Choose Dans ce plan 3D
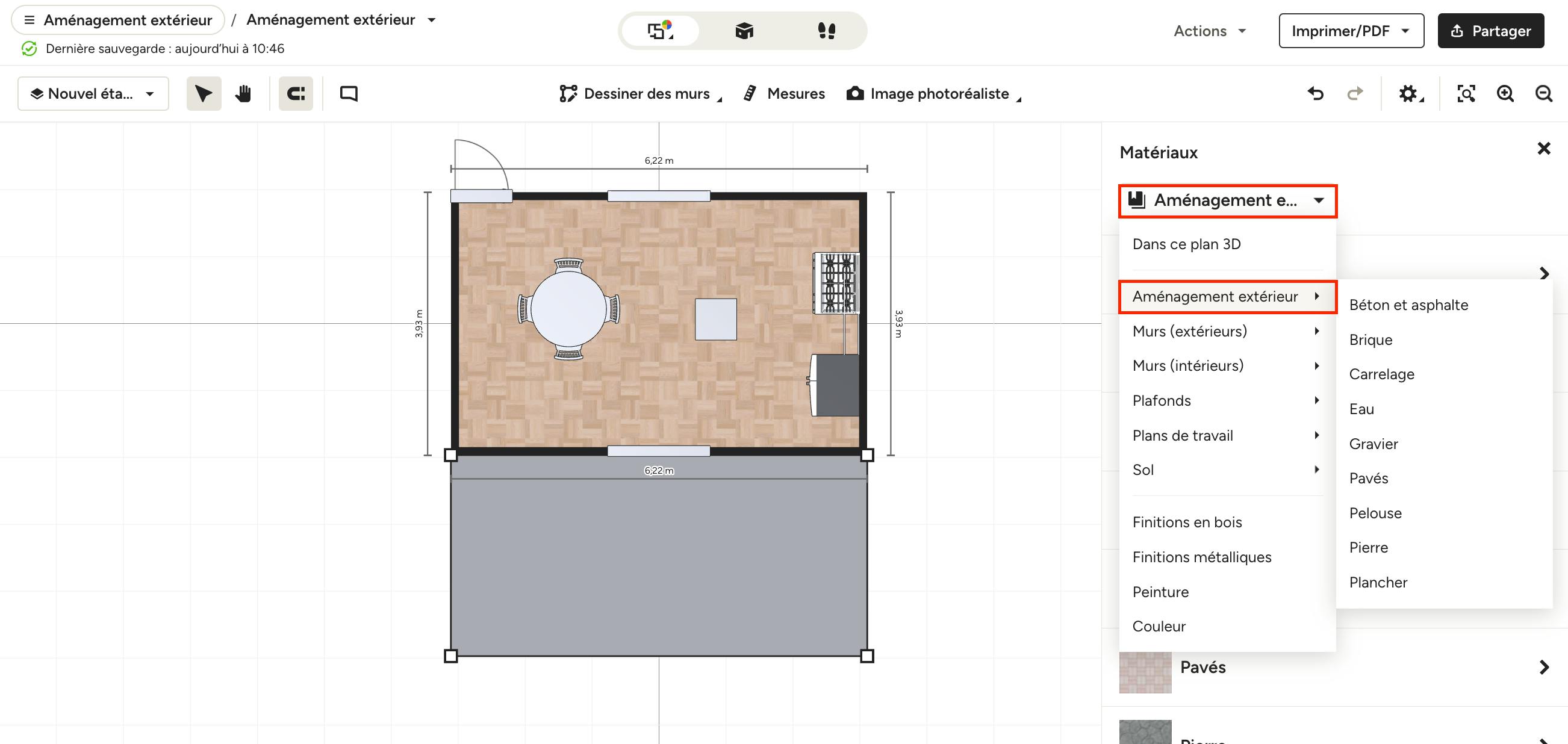Screen dimensions: 1568x744 coord(1227,244)
